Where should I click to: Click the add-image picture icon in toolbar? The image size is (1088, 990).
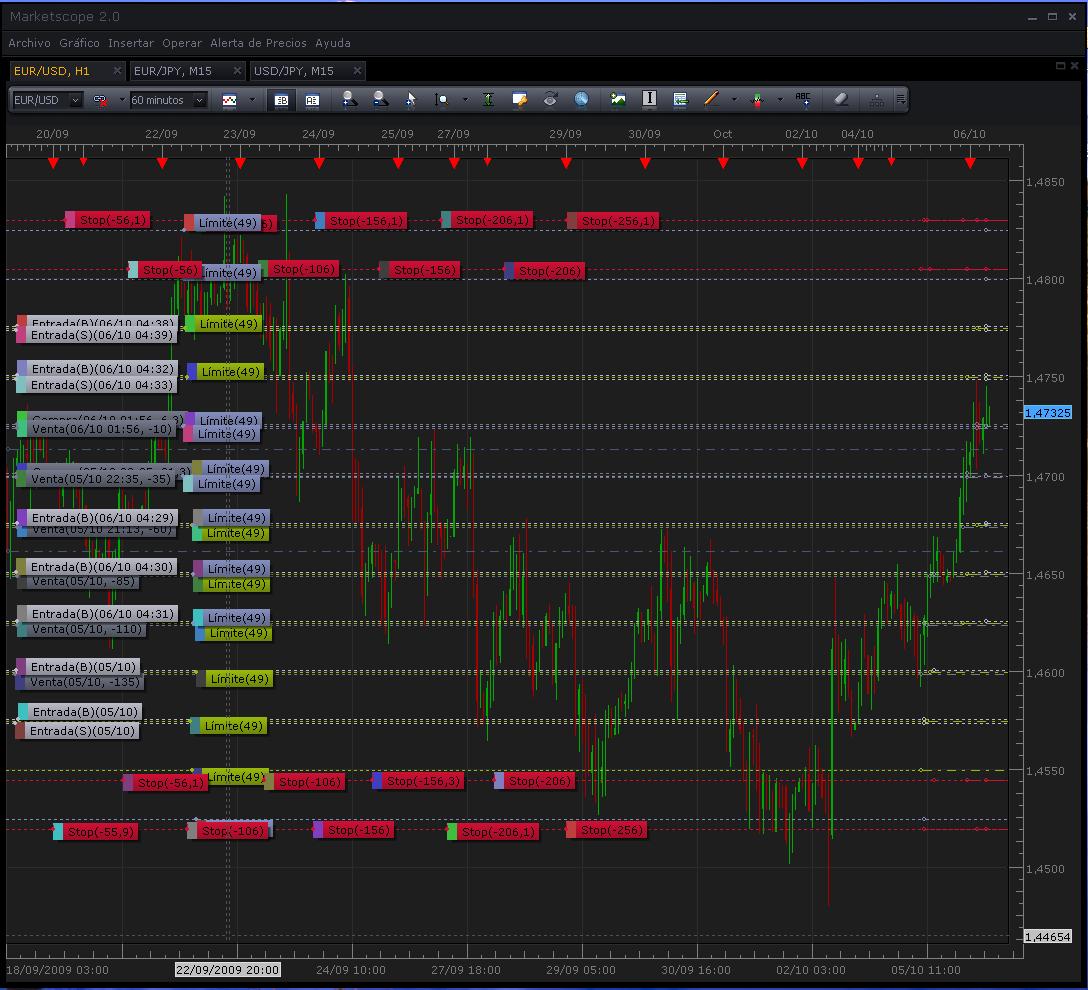[x=618, y=99]
